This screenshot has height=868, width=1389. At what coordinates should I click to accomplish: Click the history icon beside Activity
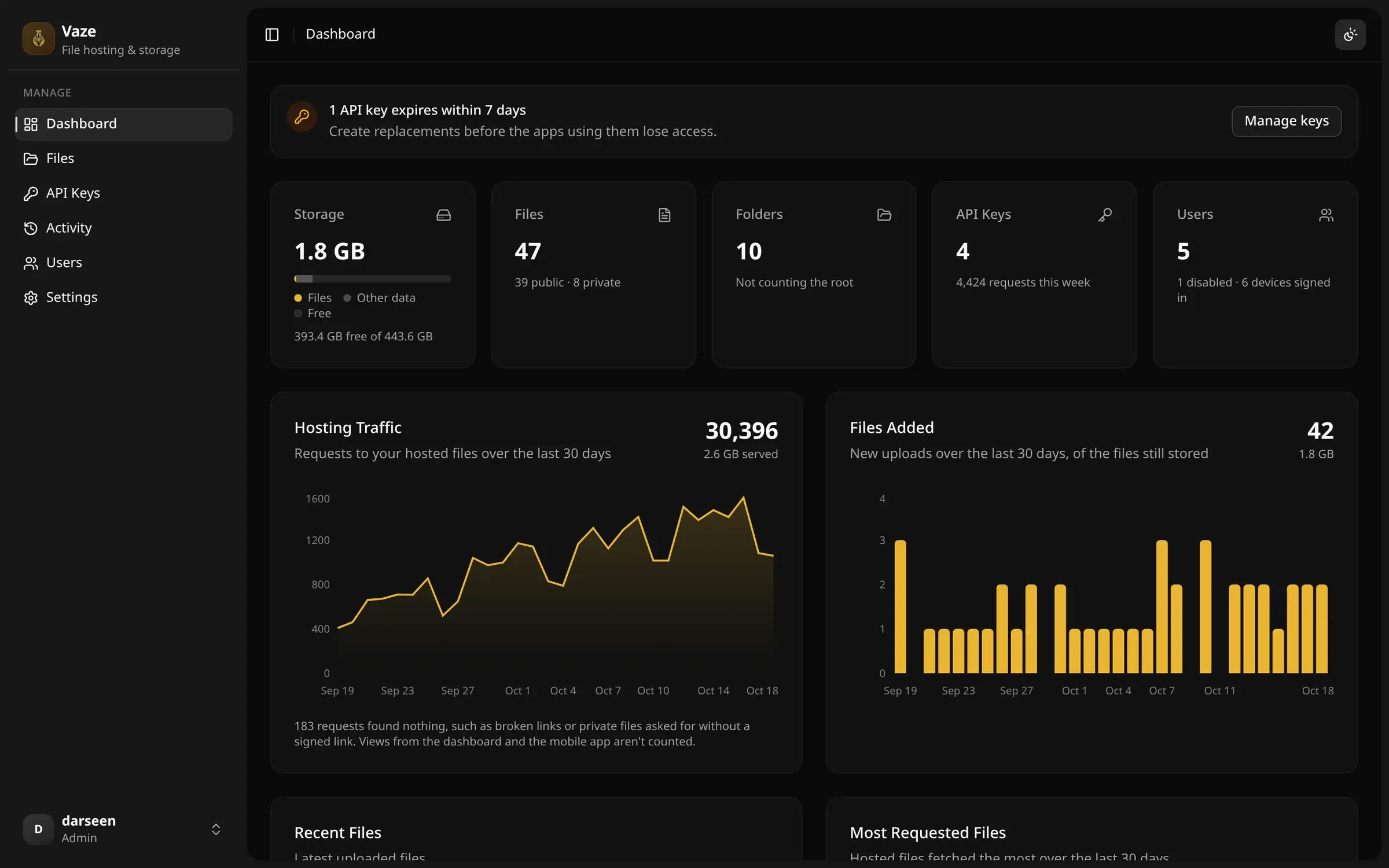(x=31, y=228)
